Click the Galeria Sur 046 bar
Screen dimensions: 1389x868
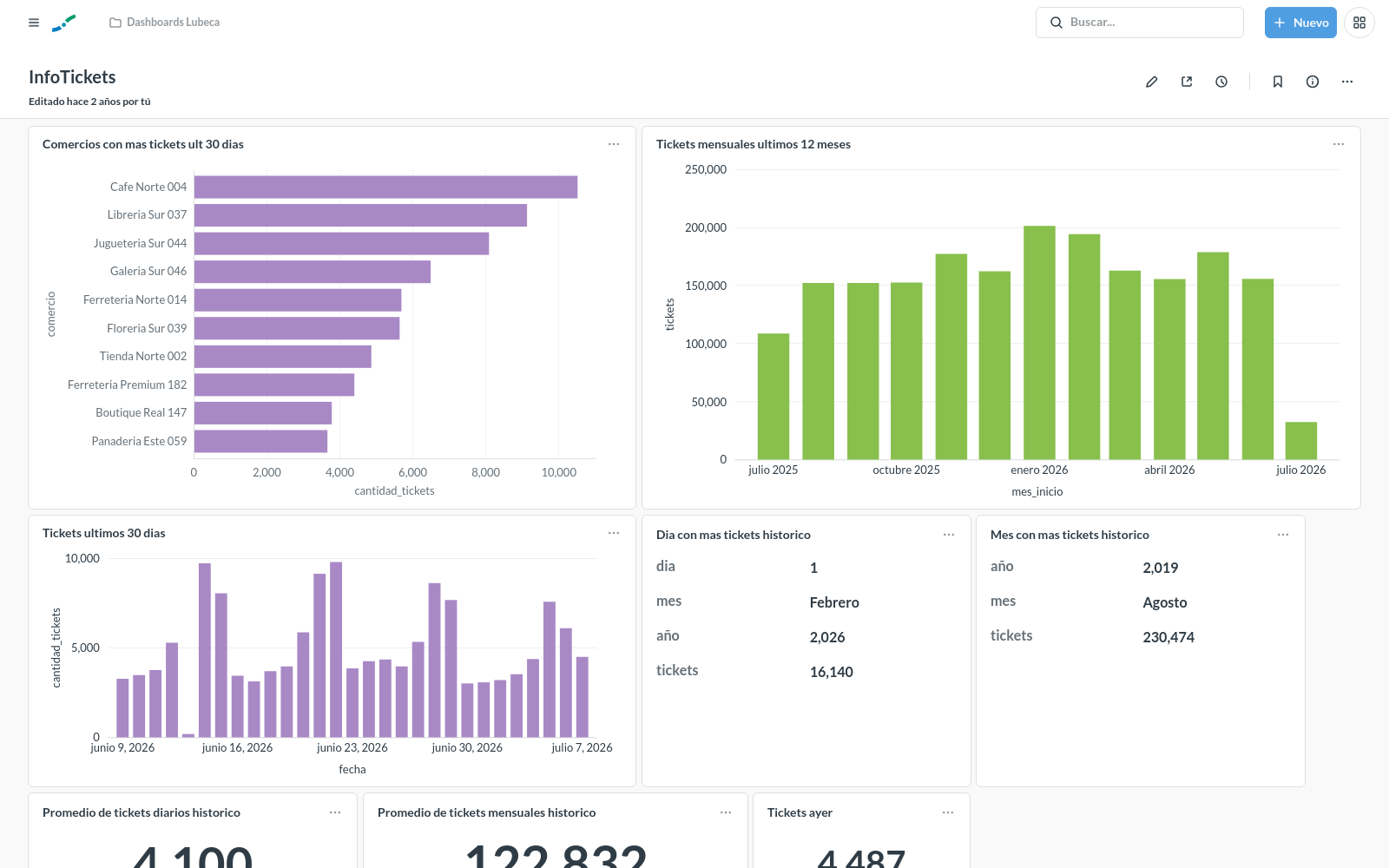coord(313,272)
